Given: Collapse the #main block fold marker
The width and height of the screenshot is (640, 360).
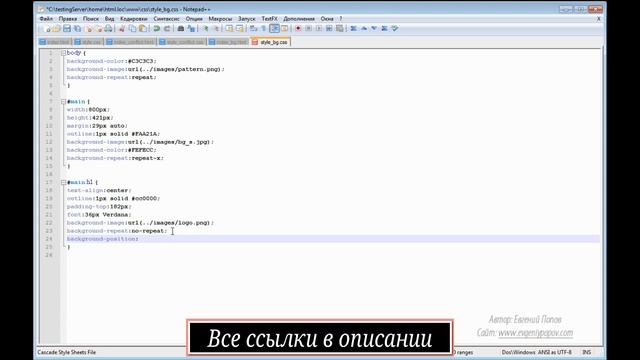Looking at the screenshot, I should tap(63, 102).
